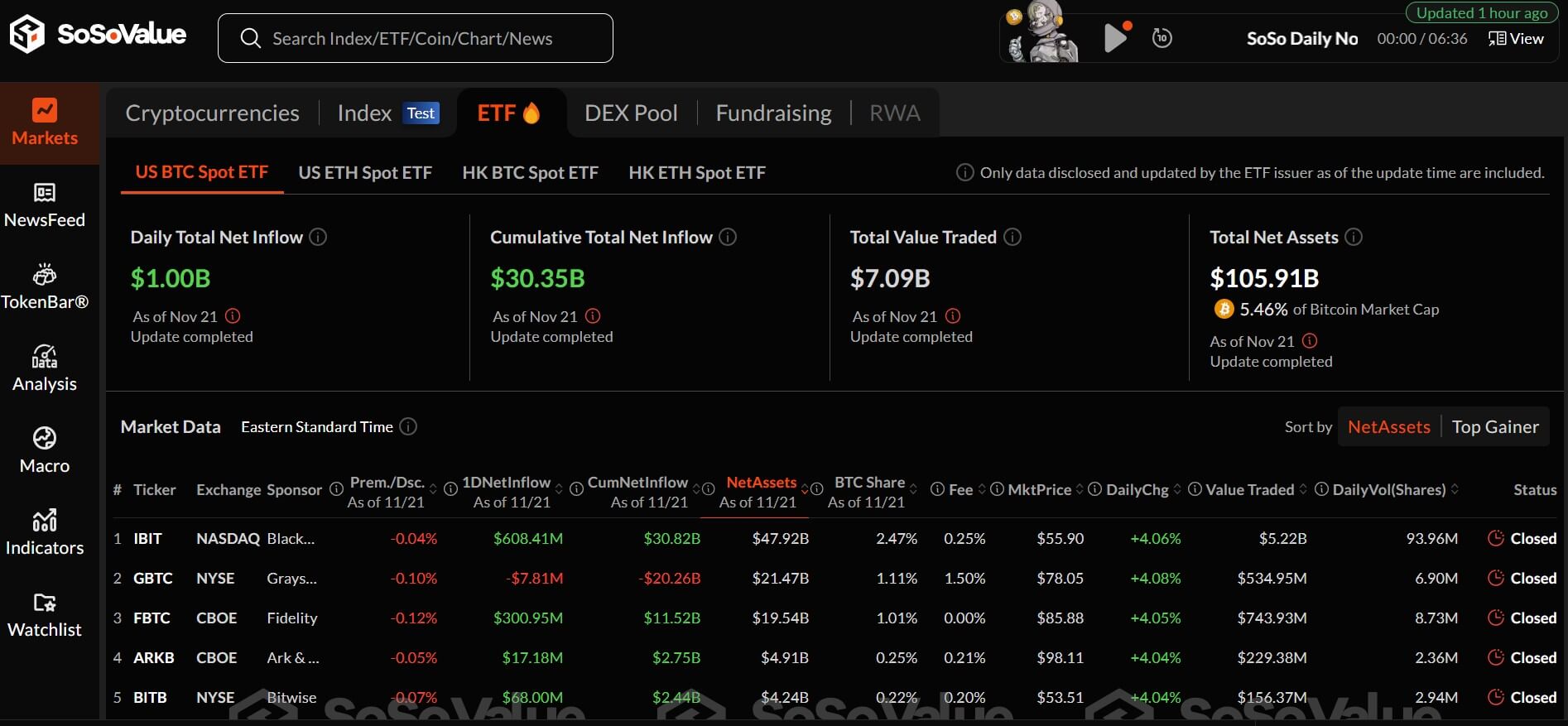Open the NewsFeed sidebar icon

pyautogui.click(x=45, y=194)
